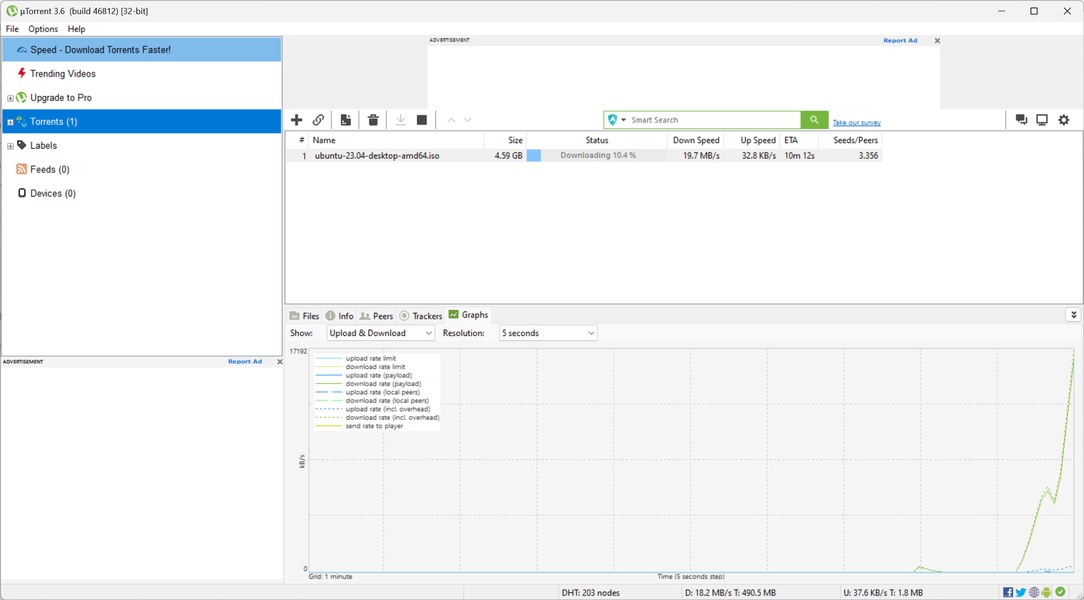The width and height of the screenshot is (1084, 600).
Task: Click the Downloading 10.4% progress bar
Action: point(597,156)
